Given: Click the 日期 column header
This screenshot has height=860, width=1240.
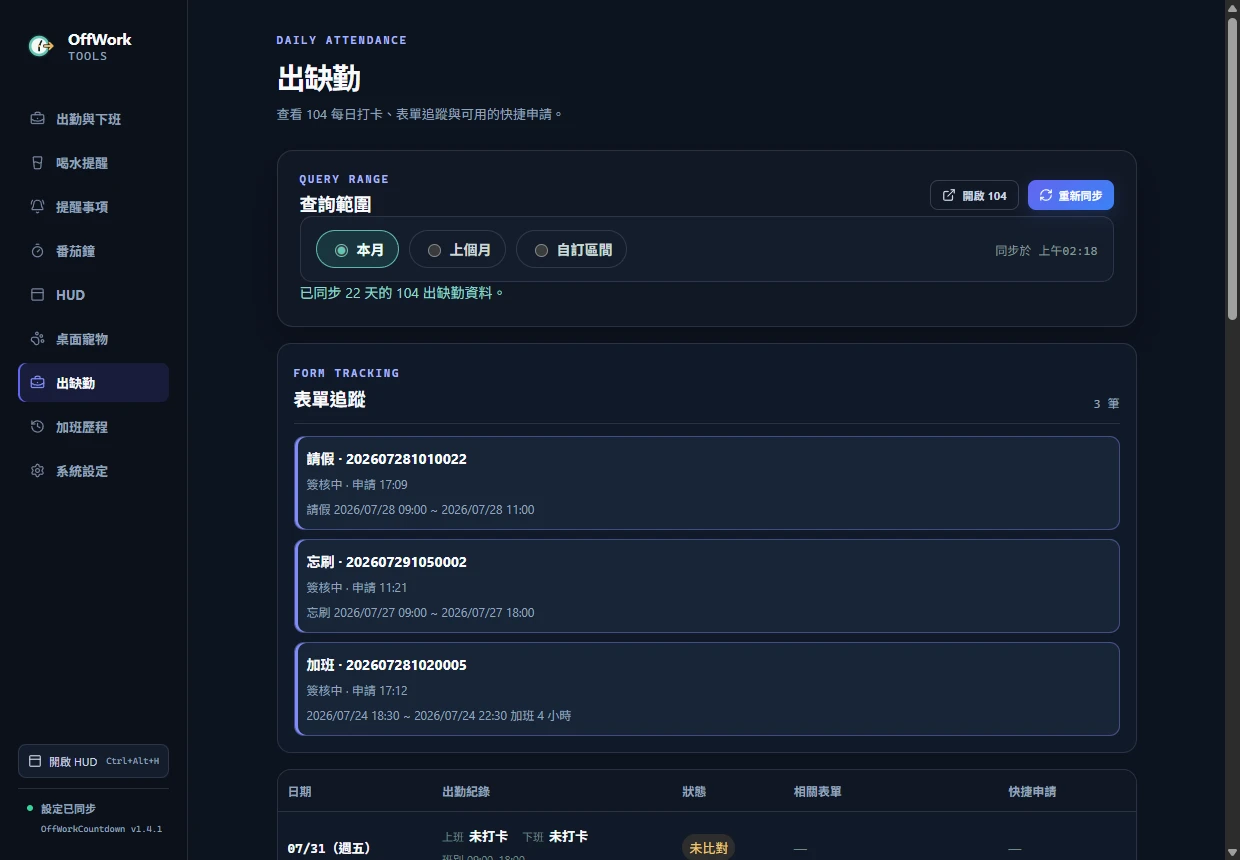Looking at the screenshot, I should pyautogui.click(x=299, y=791).
